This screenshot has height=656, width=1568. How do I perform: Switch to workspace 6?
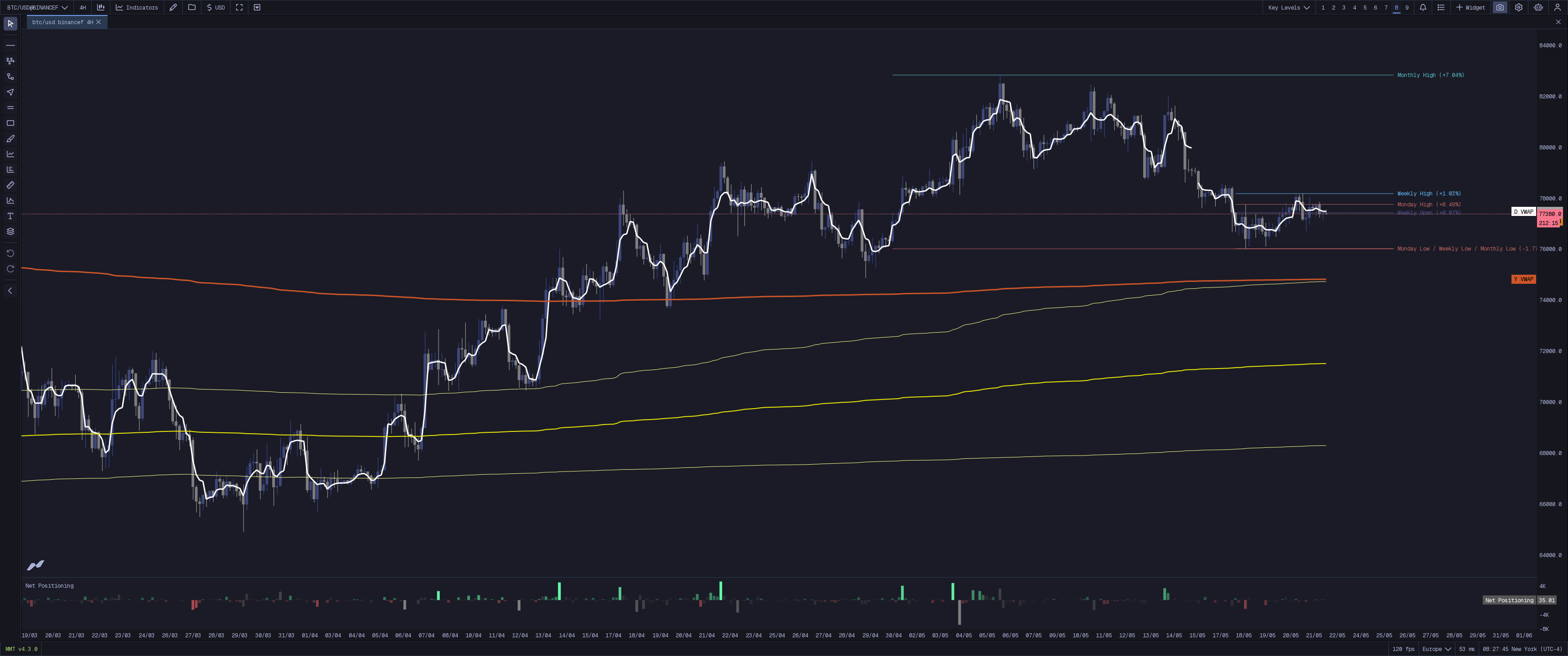point(1375,7)
